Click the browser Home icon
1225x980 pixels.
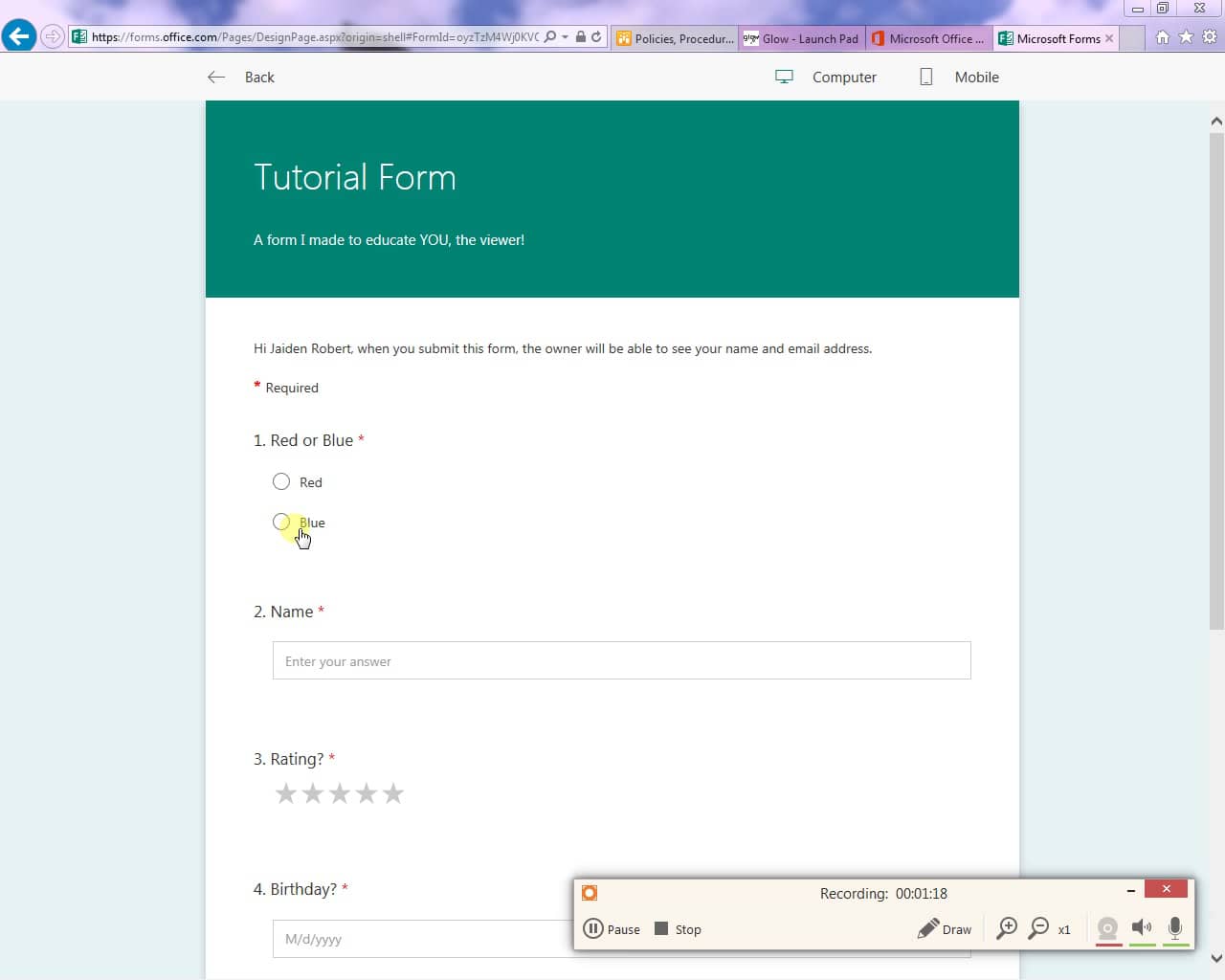point(1163,36)
